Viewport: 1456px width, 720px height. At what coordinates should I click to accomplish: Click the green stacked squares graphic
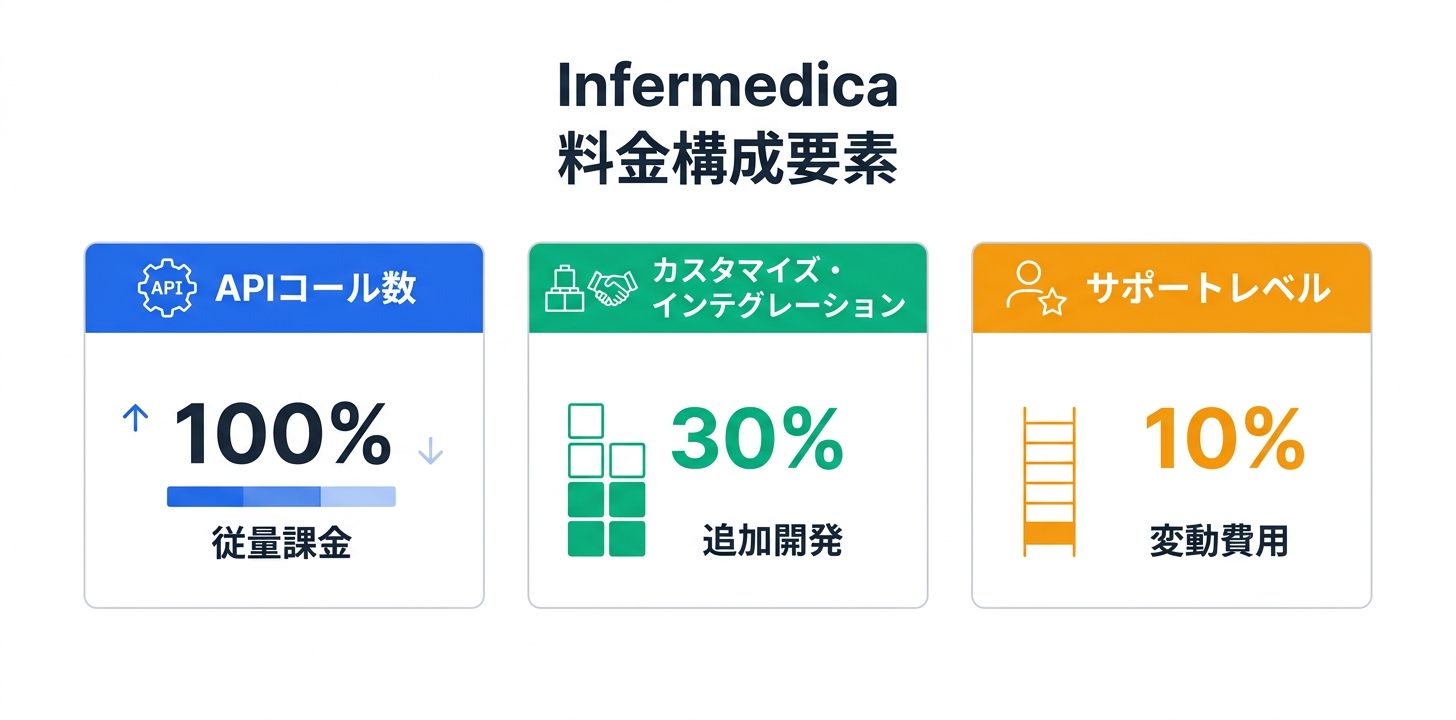[606, 480]
